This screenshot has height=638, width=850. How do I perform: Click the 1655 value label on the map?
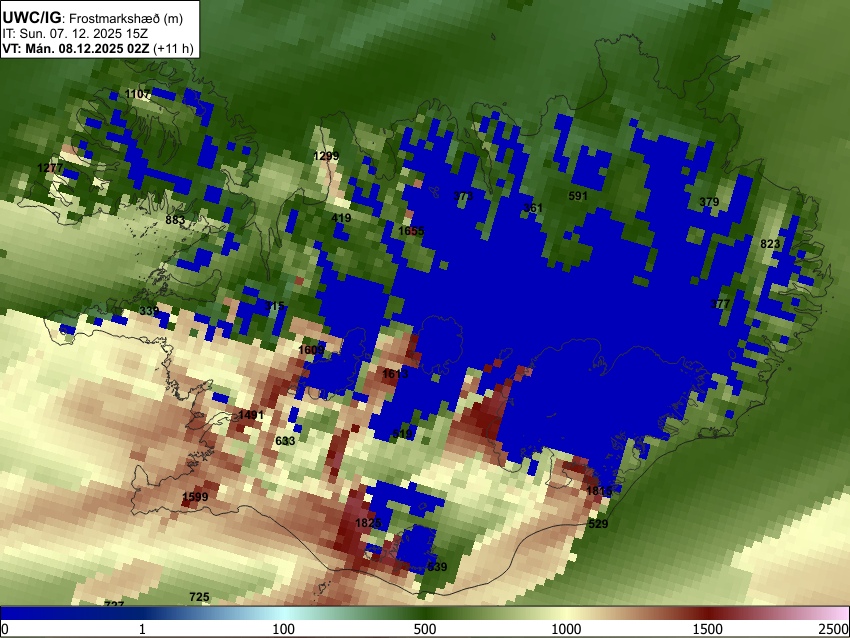(x=411, y=231)
